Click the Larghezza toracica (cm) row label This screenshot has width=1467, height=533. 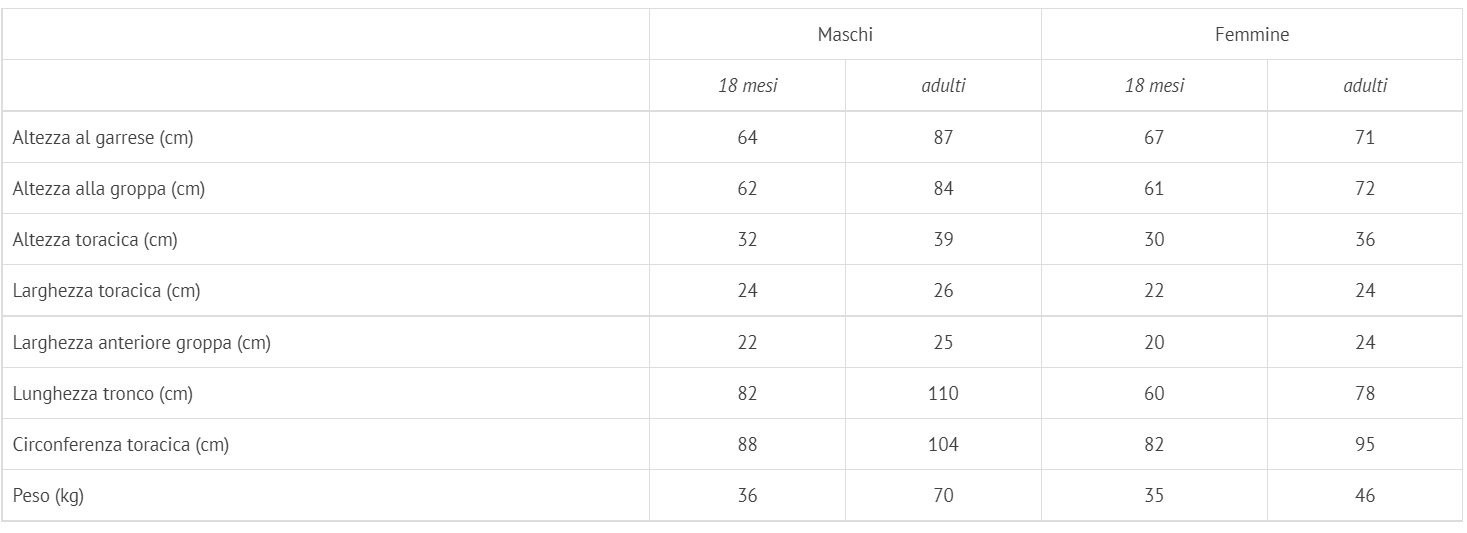107,291
